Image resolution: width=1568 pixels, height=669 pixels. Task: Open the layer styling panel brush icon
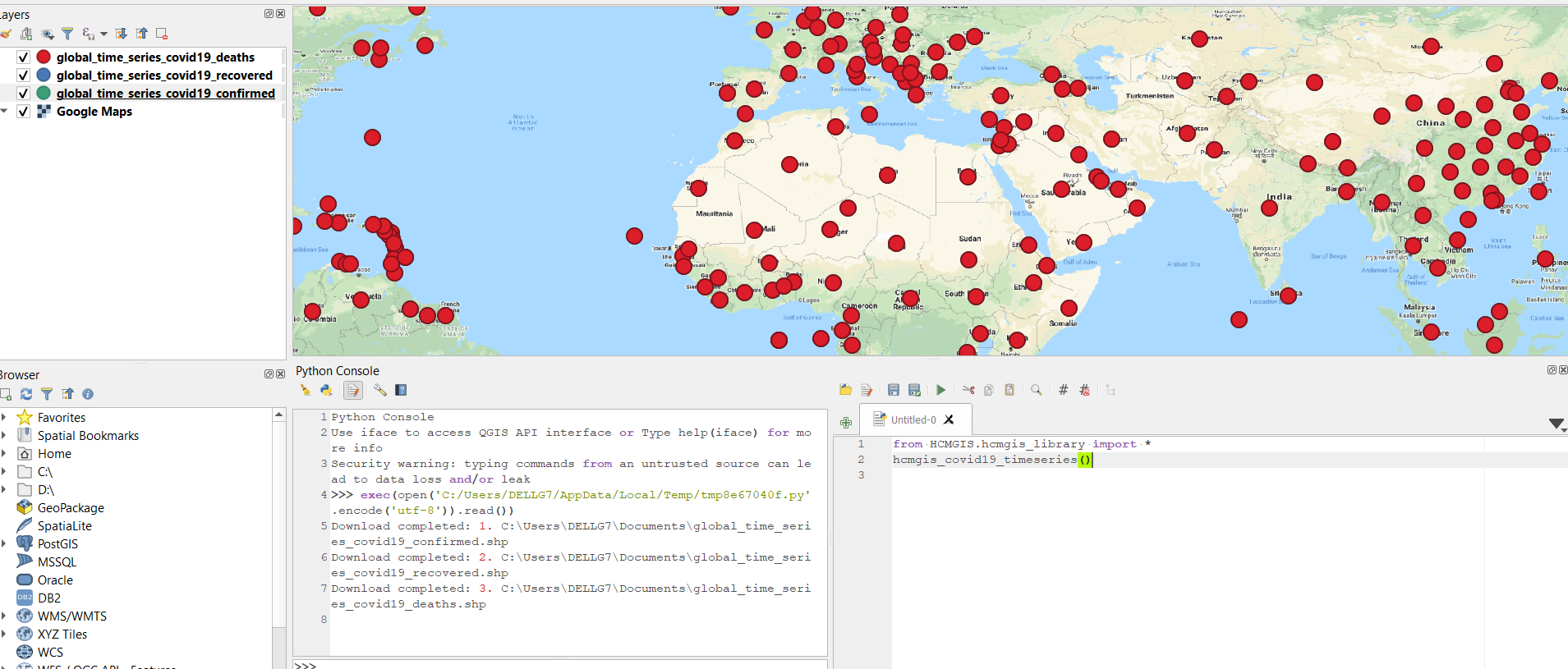click(5, 34)
